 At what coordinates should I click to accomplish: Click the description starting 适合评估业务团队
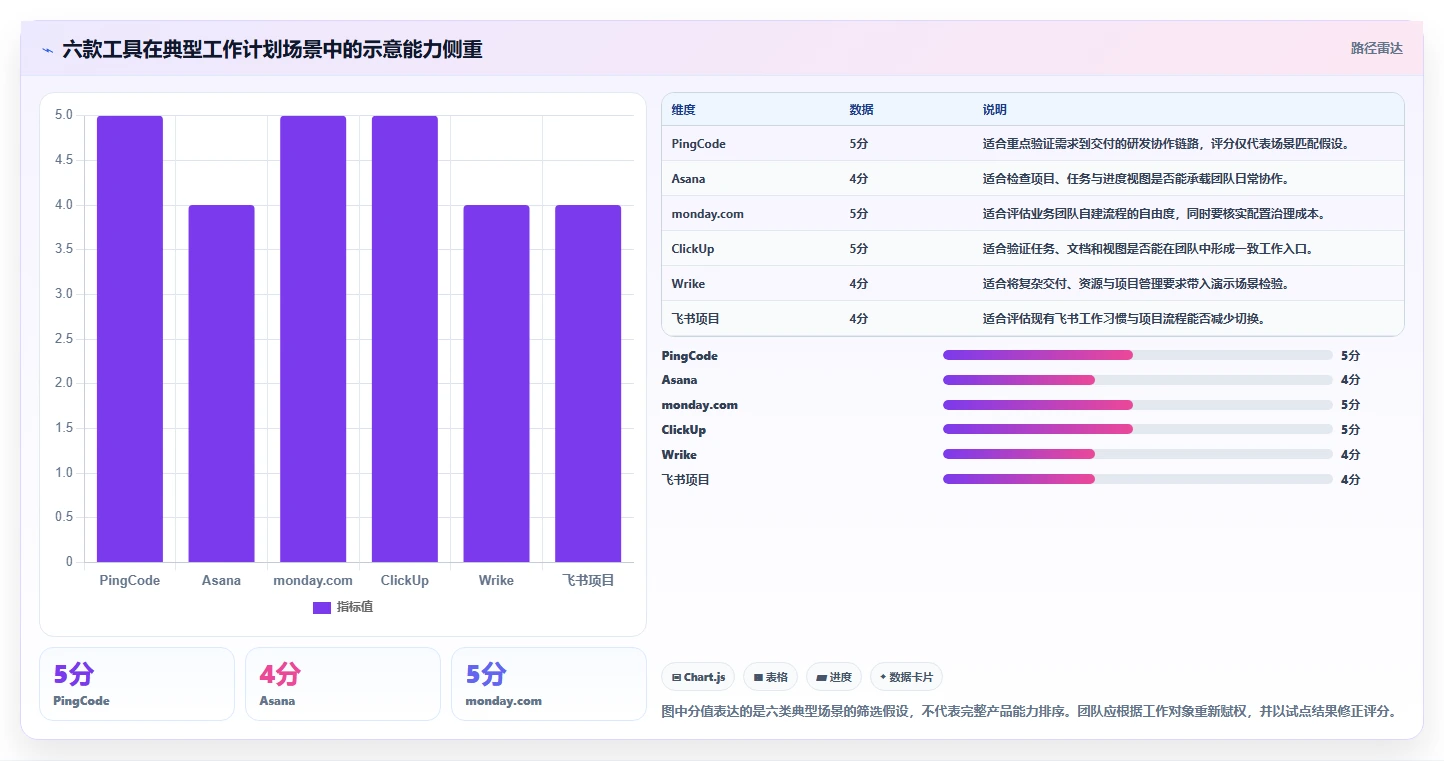coord(1155,214)
